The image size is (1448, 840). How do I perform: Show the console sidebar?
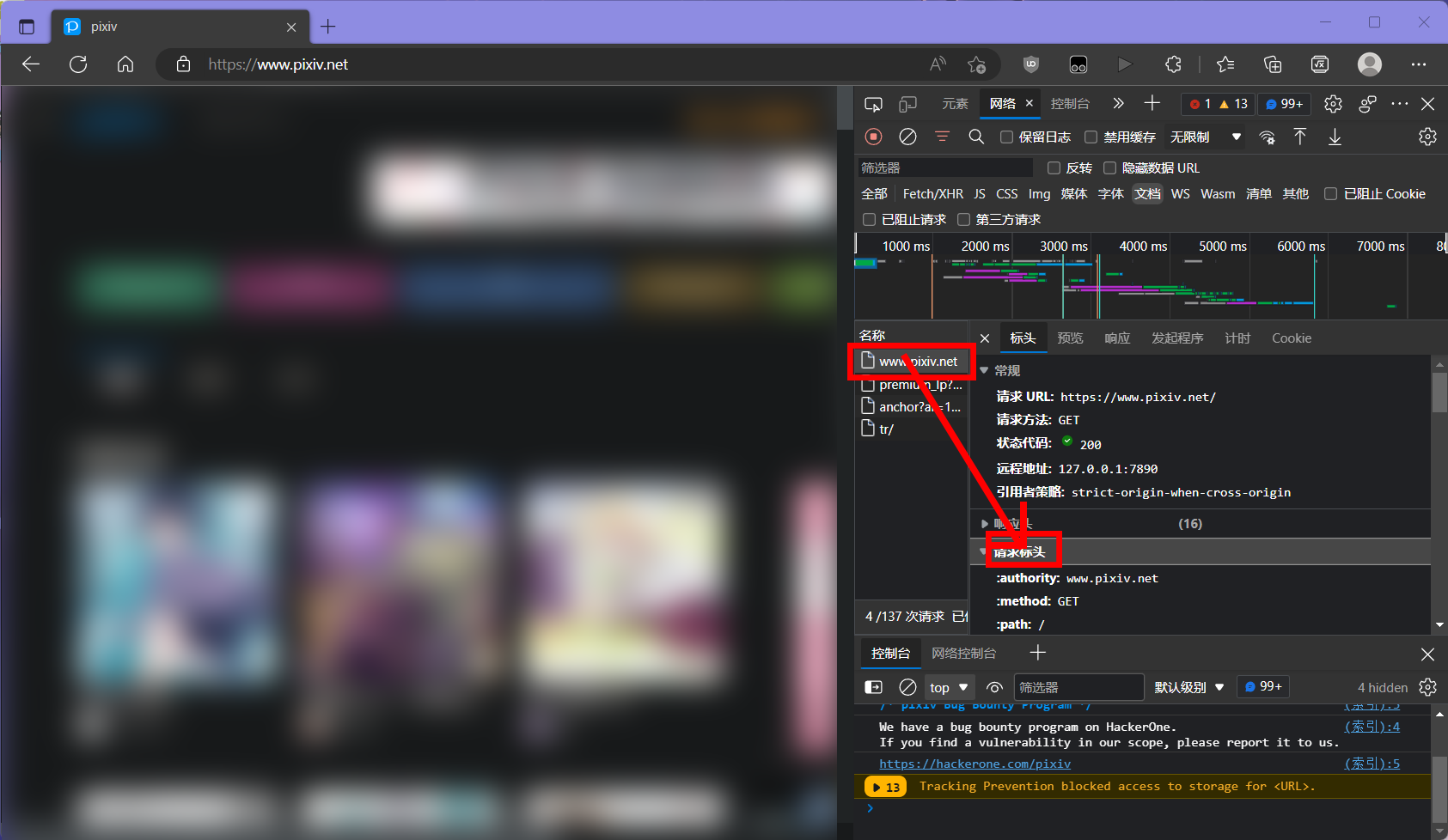(873, 687)
